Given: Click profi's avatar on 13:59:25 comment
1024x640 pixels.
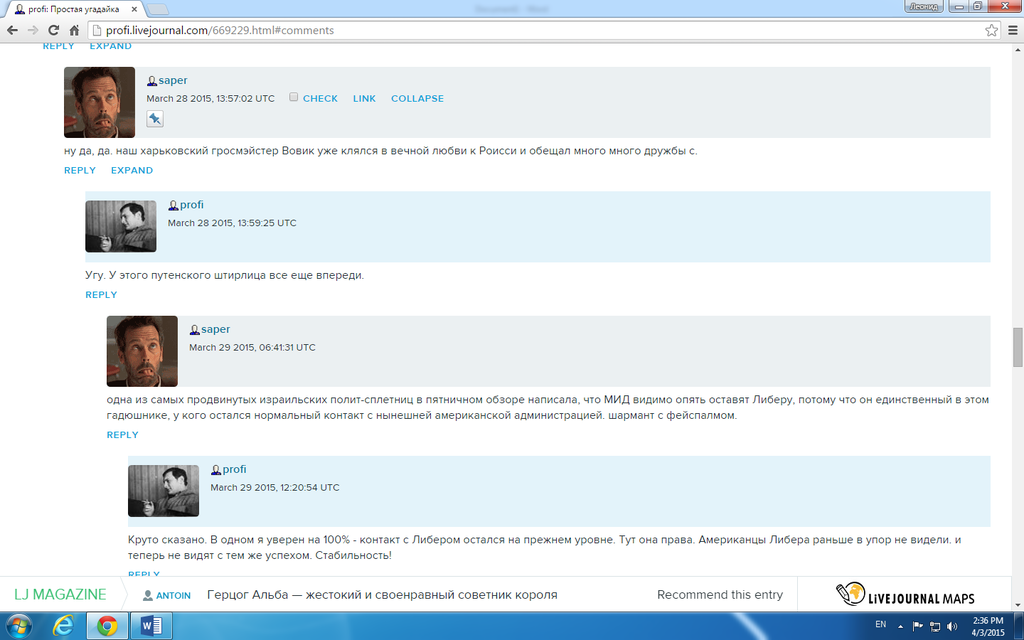Looking at the screenshot, I should pos(121,226).
